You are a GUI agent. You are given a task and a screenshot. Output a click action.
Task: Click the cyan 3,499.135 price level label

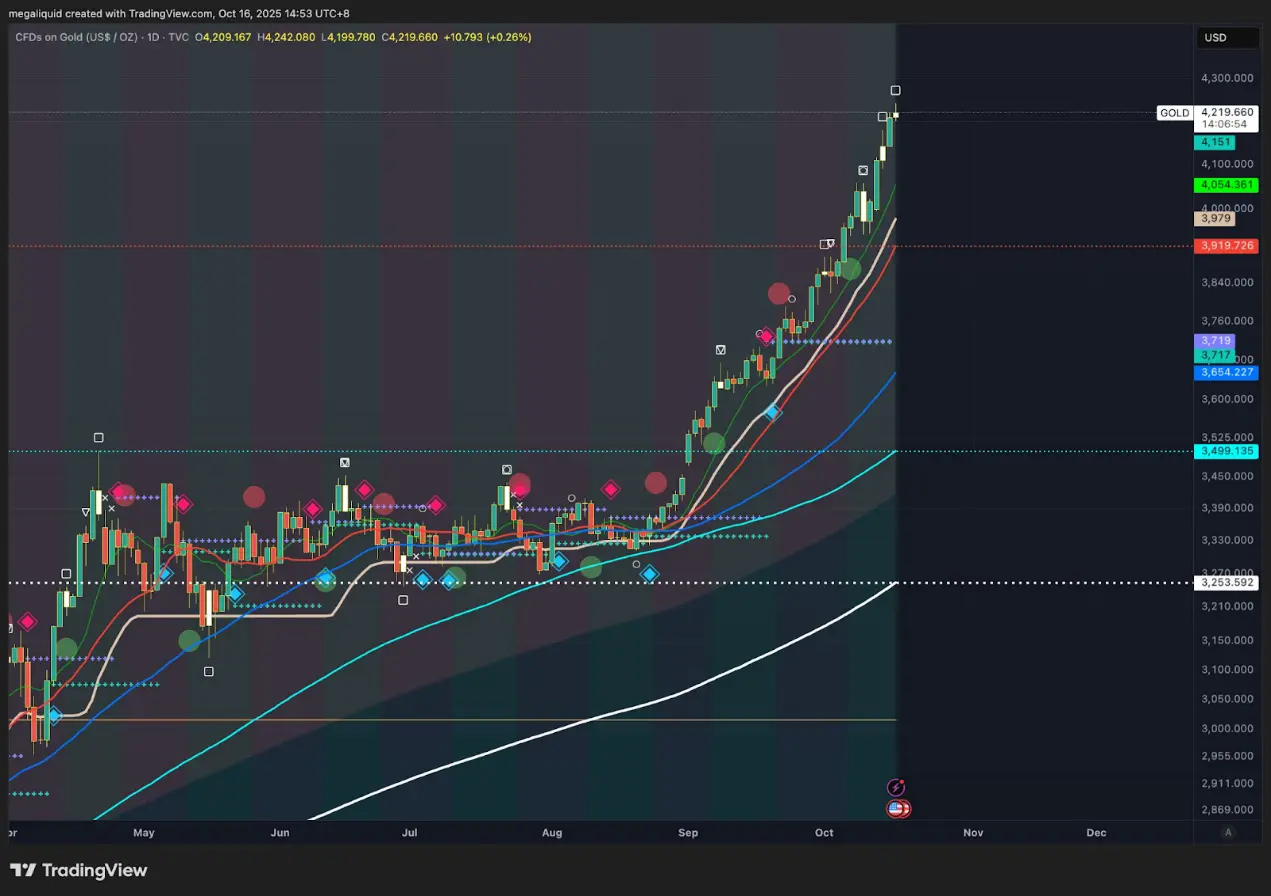click(x=1226, y=452)
